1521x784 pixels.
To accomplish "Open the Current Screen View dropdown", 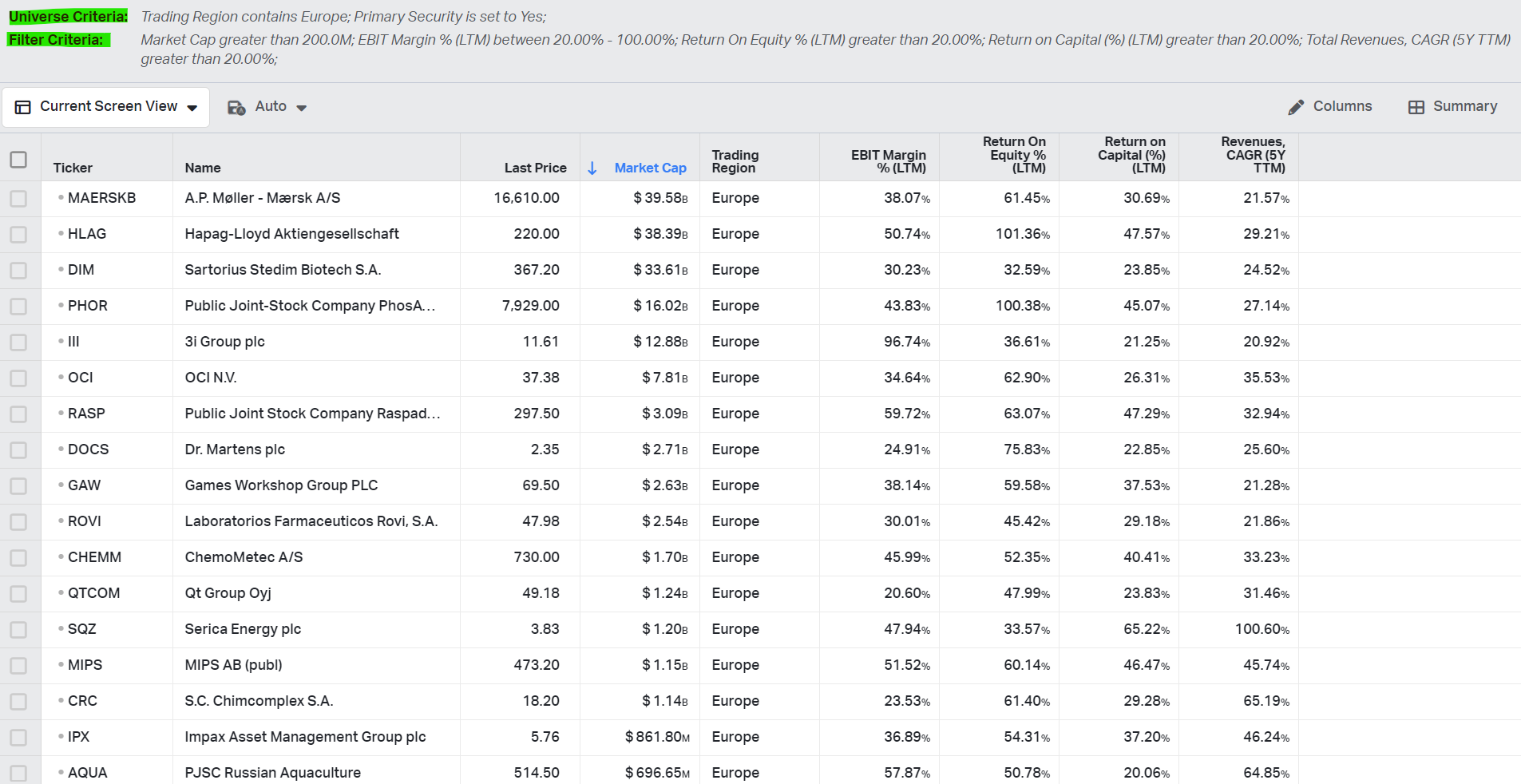I will 106,107.
